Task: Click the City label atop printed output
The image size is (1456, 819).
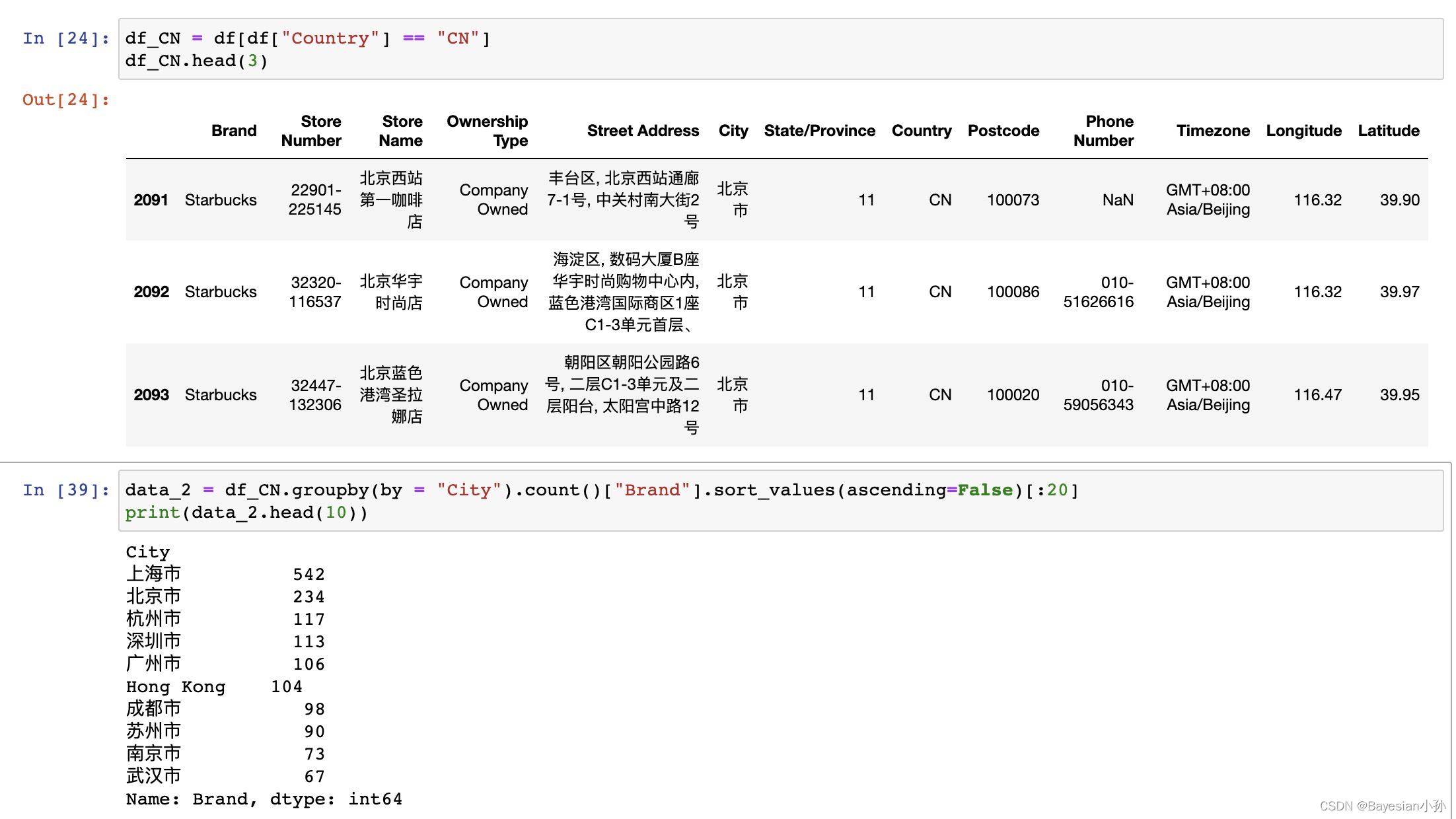Action: click(148, 552)
